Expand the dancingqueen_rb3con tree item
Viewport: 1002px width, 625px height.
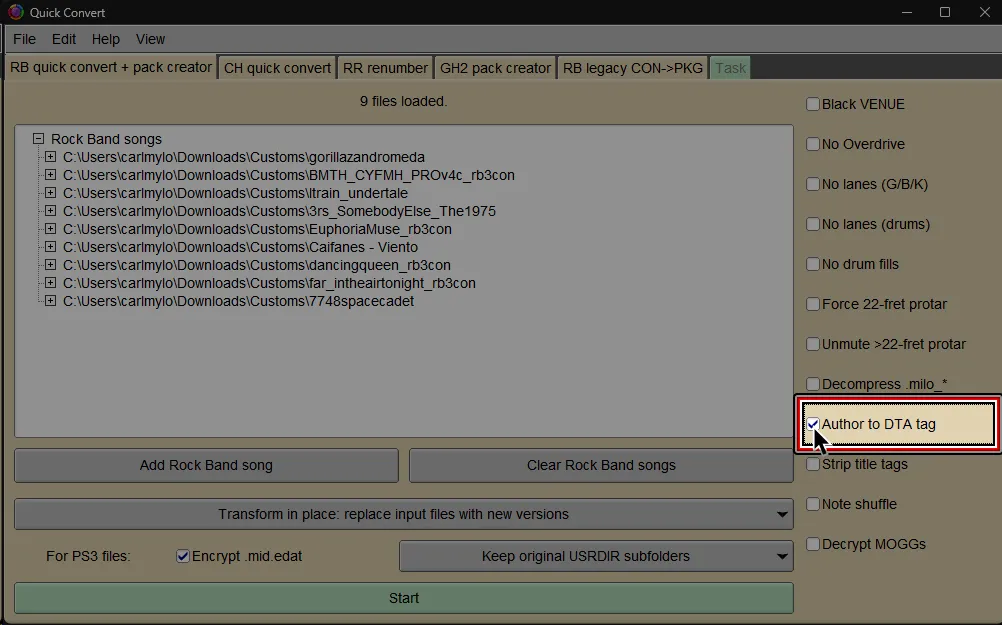point(50,264)
